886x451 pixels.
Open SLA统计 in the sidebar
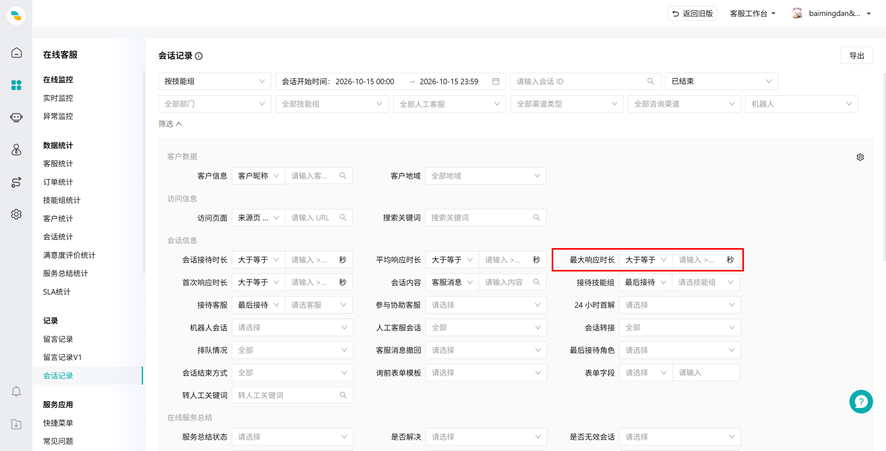[x=57, y=292]
